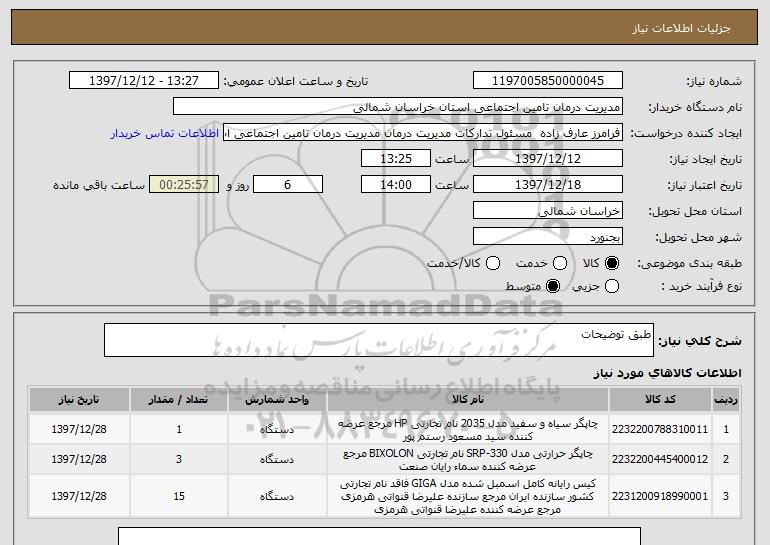
Task: Click the تعداد / مقدار column header
Action: [x=179, y=400]
